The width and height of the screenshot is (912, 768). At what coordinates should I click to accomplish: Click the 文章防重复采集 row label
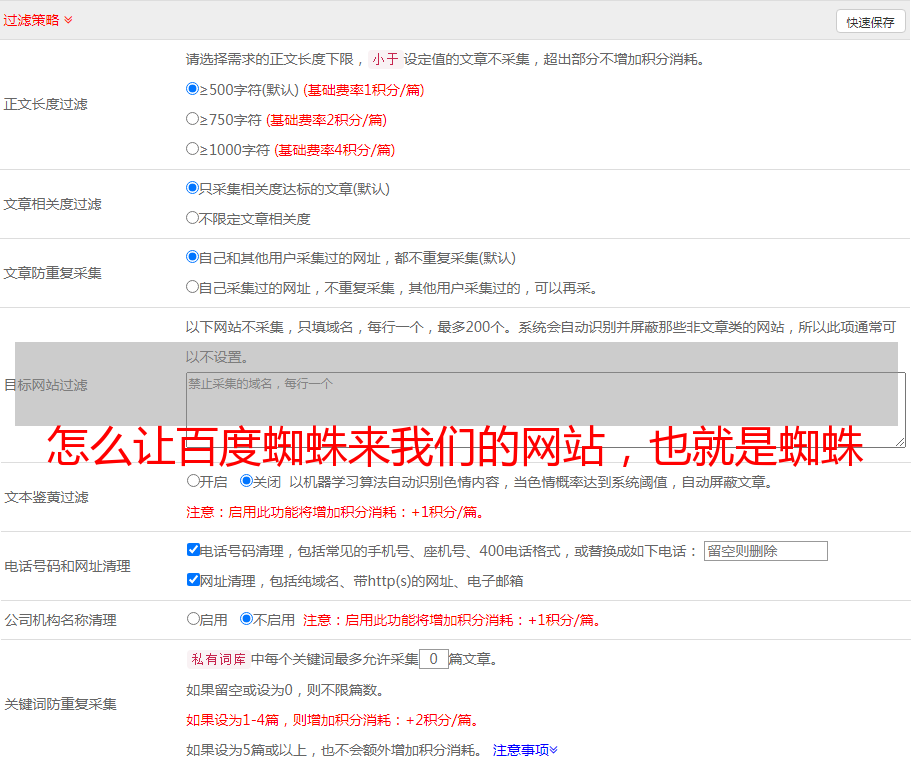coord(52,273)
